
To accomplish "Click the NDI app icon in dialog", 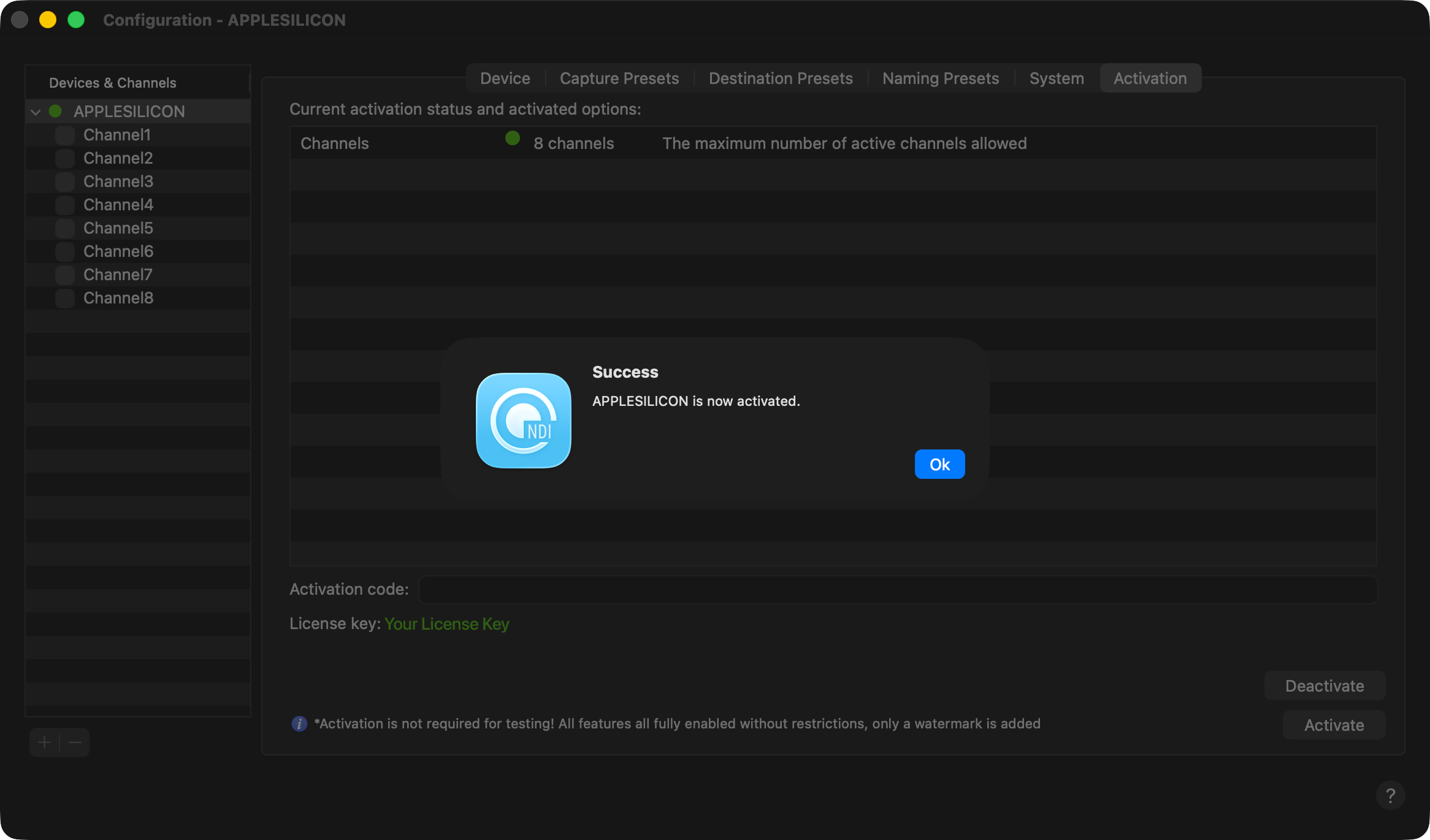I will pos(523,421).
